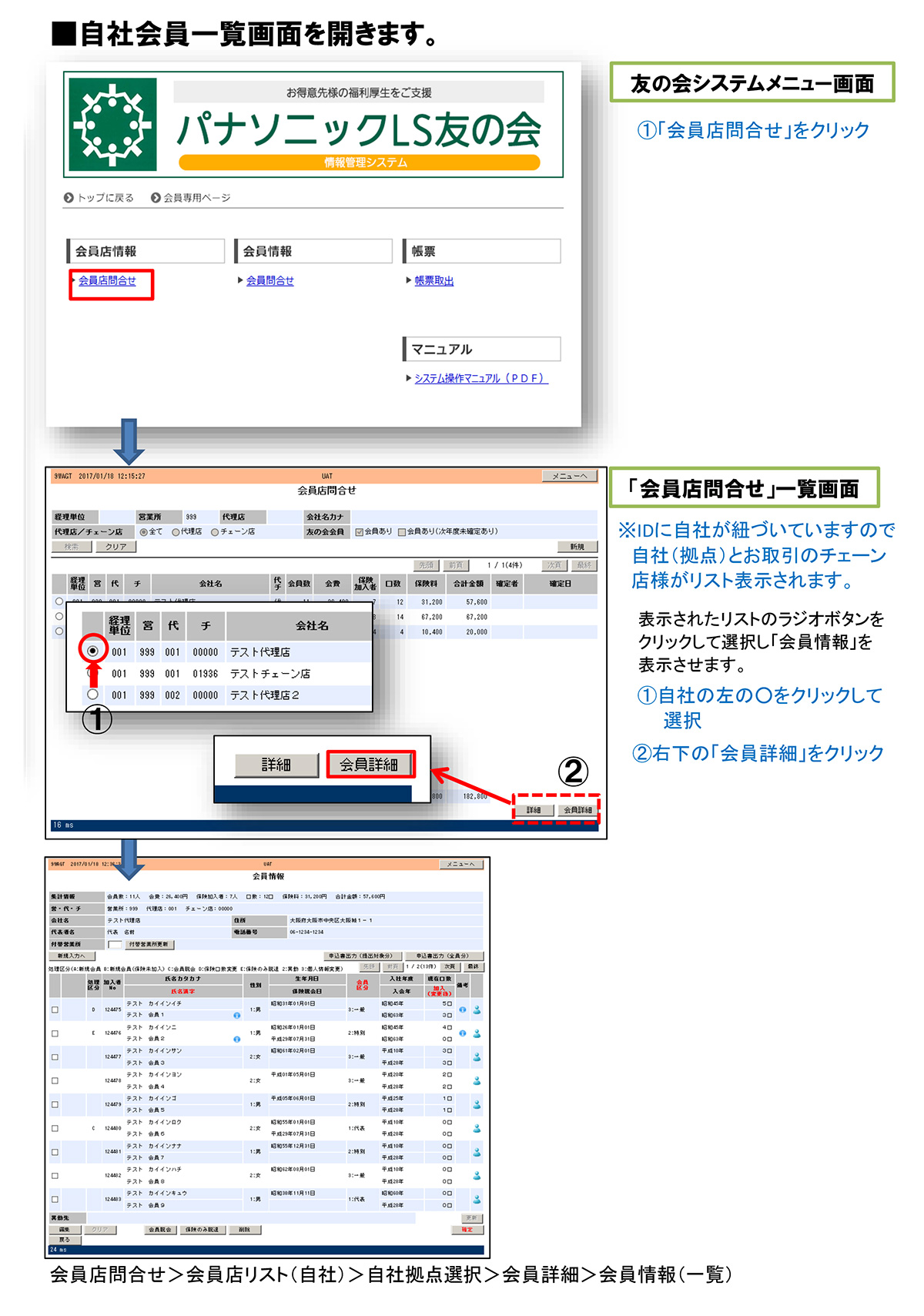Image resolution: width=924 pixels, height=1316 pixels.
Task: Click the small 会員詳細 button at bottom right
Action: pyautogui.click(x=577, y=810)
